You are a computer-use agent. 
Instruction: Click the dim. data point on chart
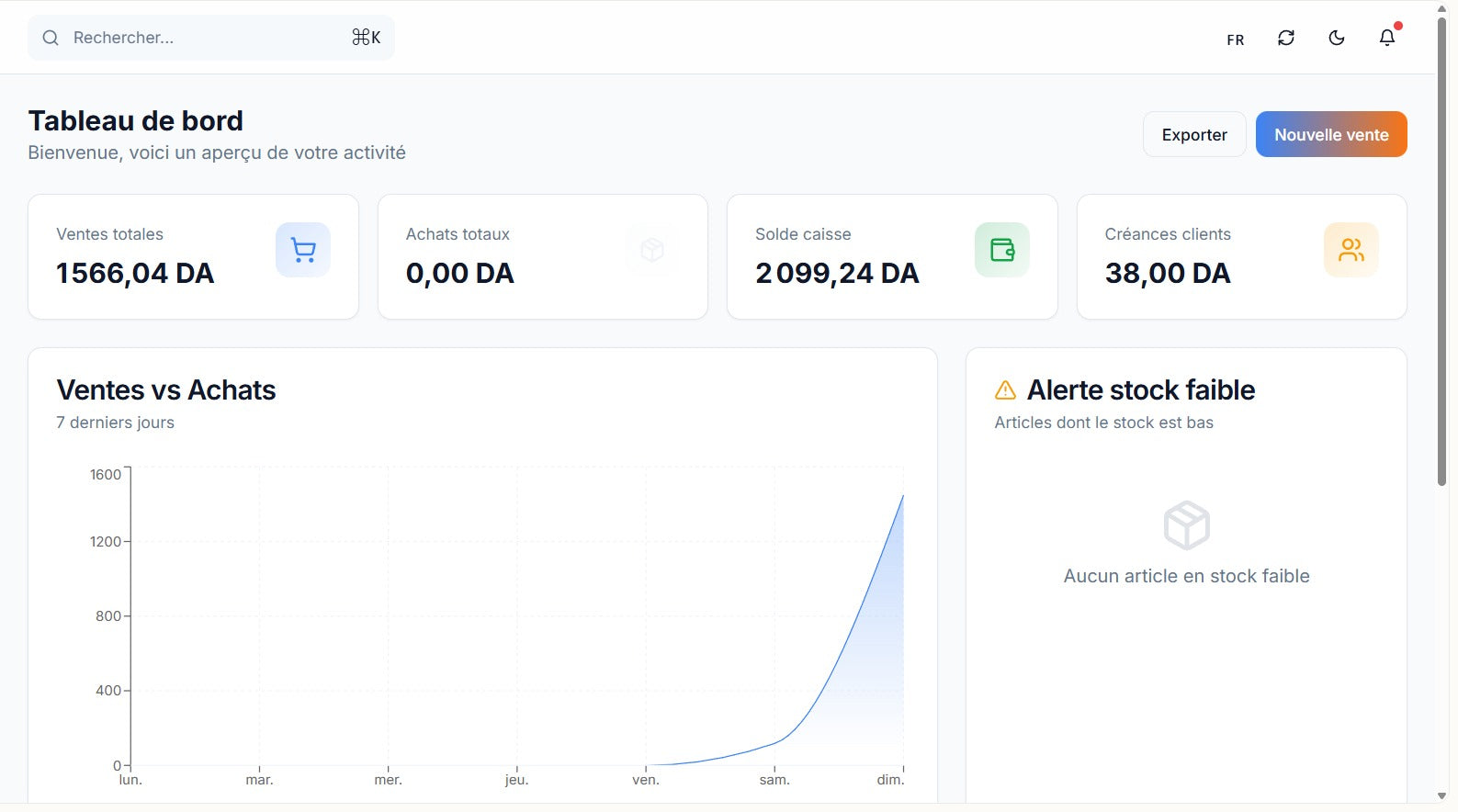pos(902,496)
